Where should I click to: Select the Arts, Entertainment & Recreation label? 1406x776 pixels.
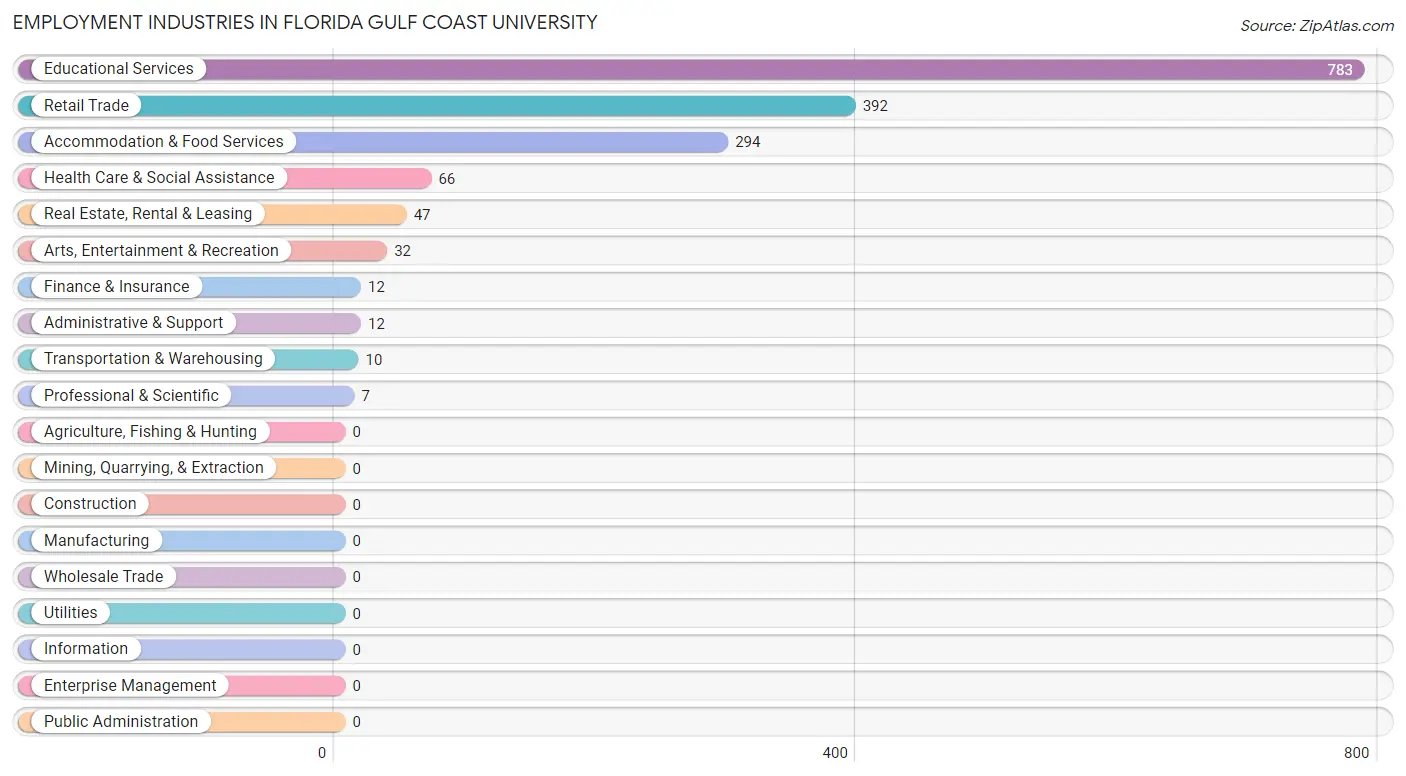click(161, 250)
